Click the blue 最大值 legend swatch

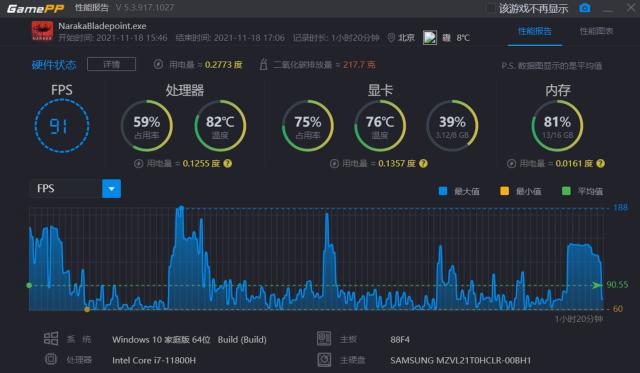click(x=443, y=191)
